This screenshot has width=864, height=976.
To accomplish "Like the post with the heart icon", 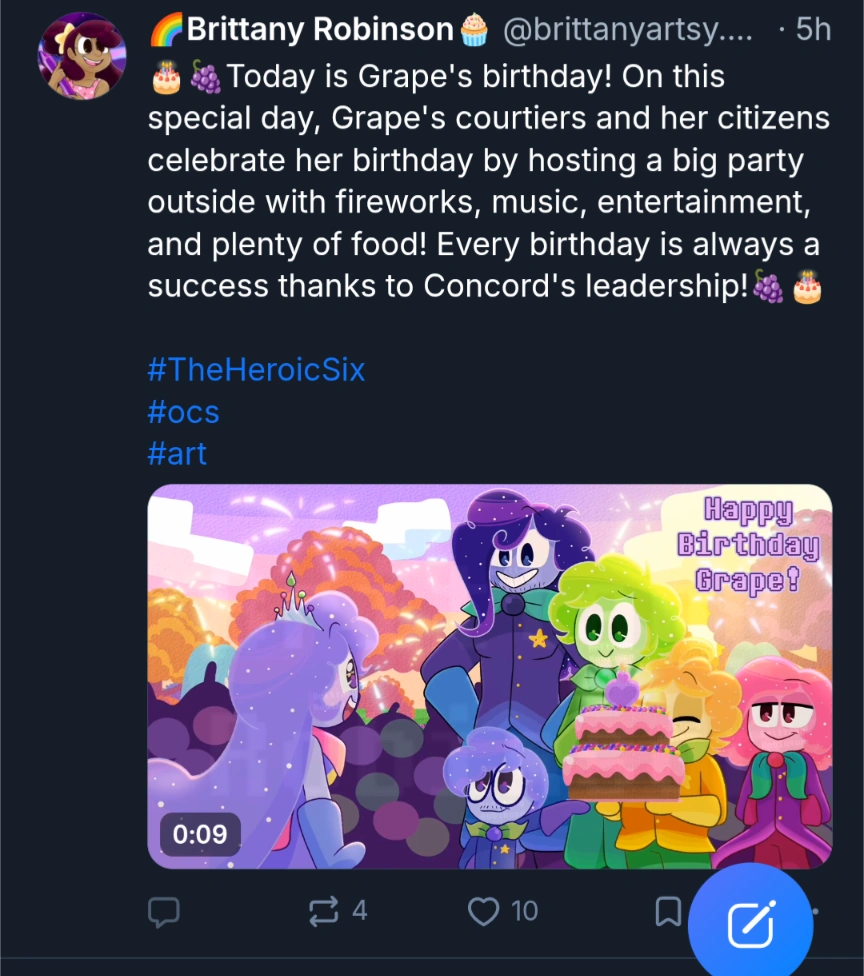I will coord(484,911).
